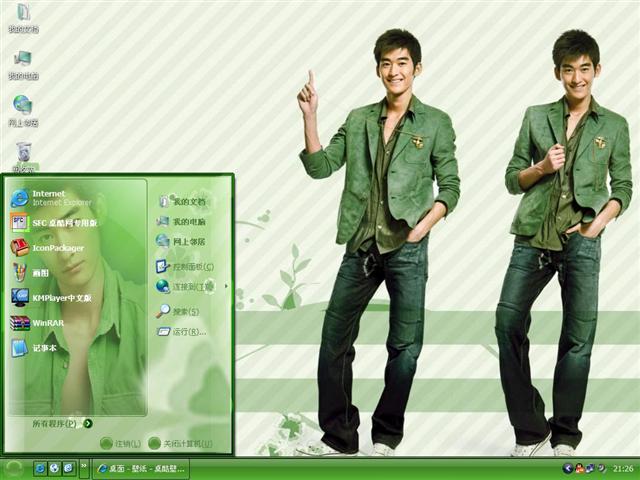Switch to 桌面 - 壁纸 taskbar window button
640x480 pixels.
(x=141, y=469)
